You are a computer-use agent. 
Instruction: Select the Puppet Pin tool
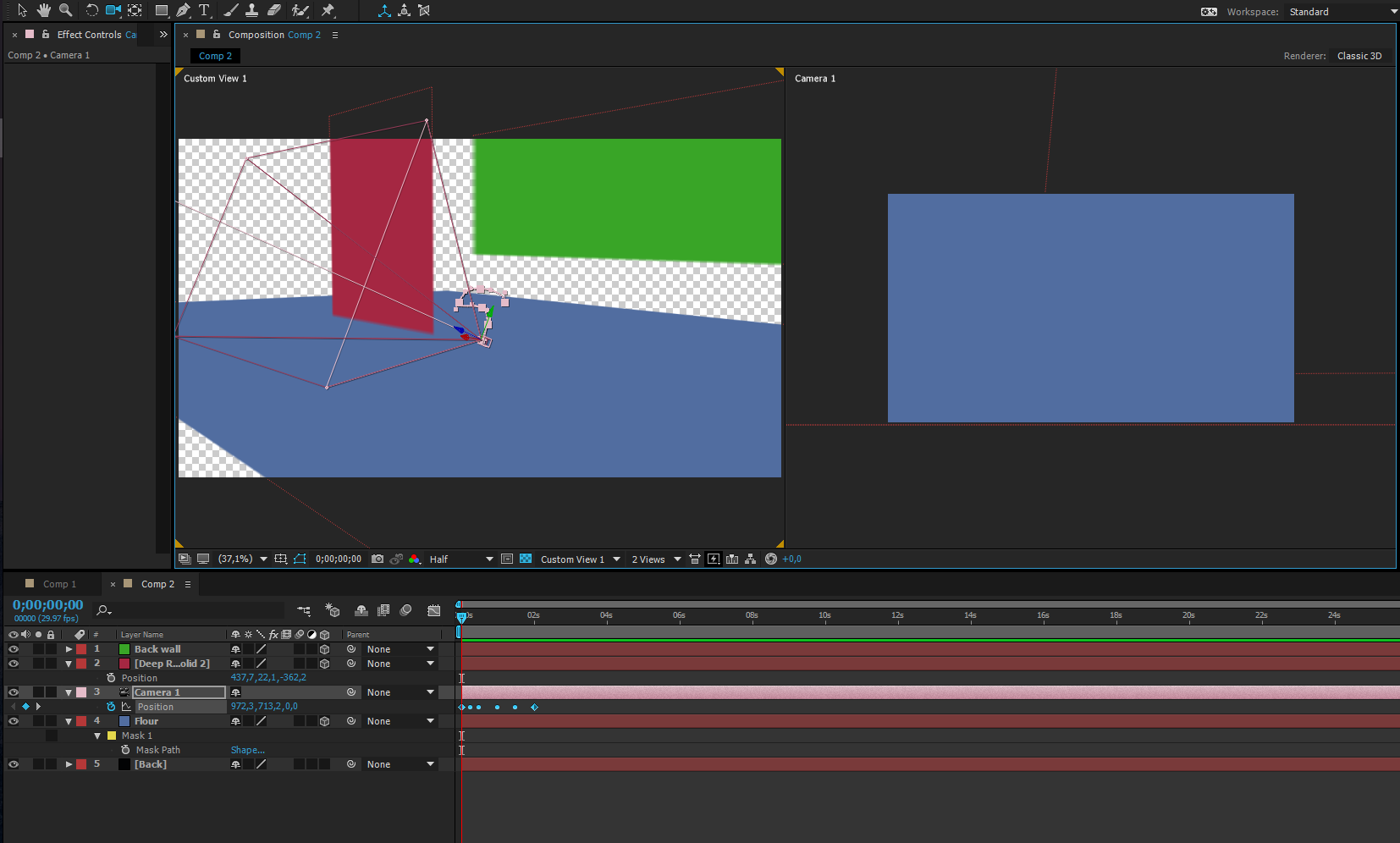click(328, 10)
